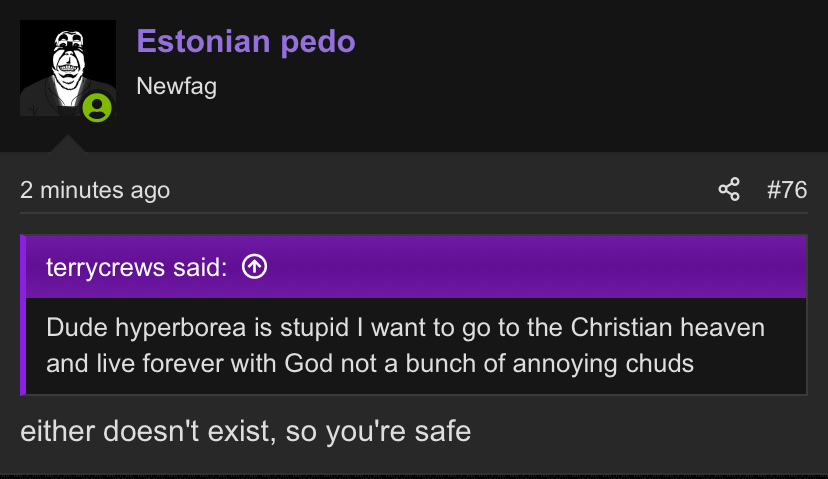Image resolution: width=828 pixels, height=479 pixels.
Task: Open the "2 minutes ago" timestamp permalink
Action: pyautogui.click(x=95, y=190)
